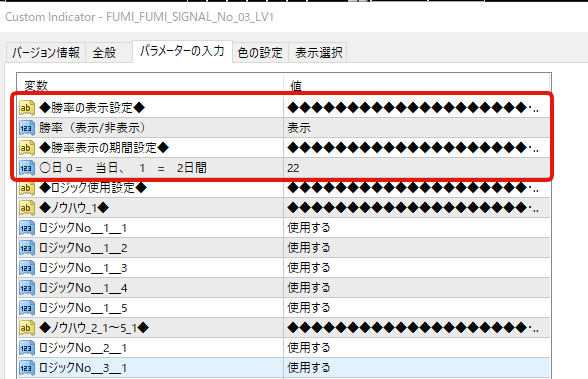Click the Custom Indicator FUMI_FUMI_SIGNAL title text
The width and height of the screenshot is (588, 379).
point(140,17)
